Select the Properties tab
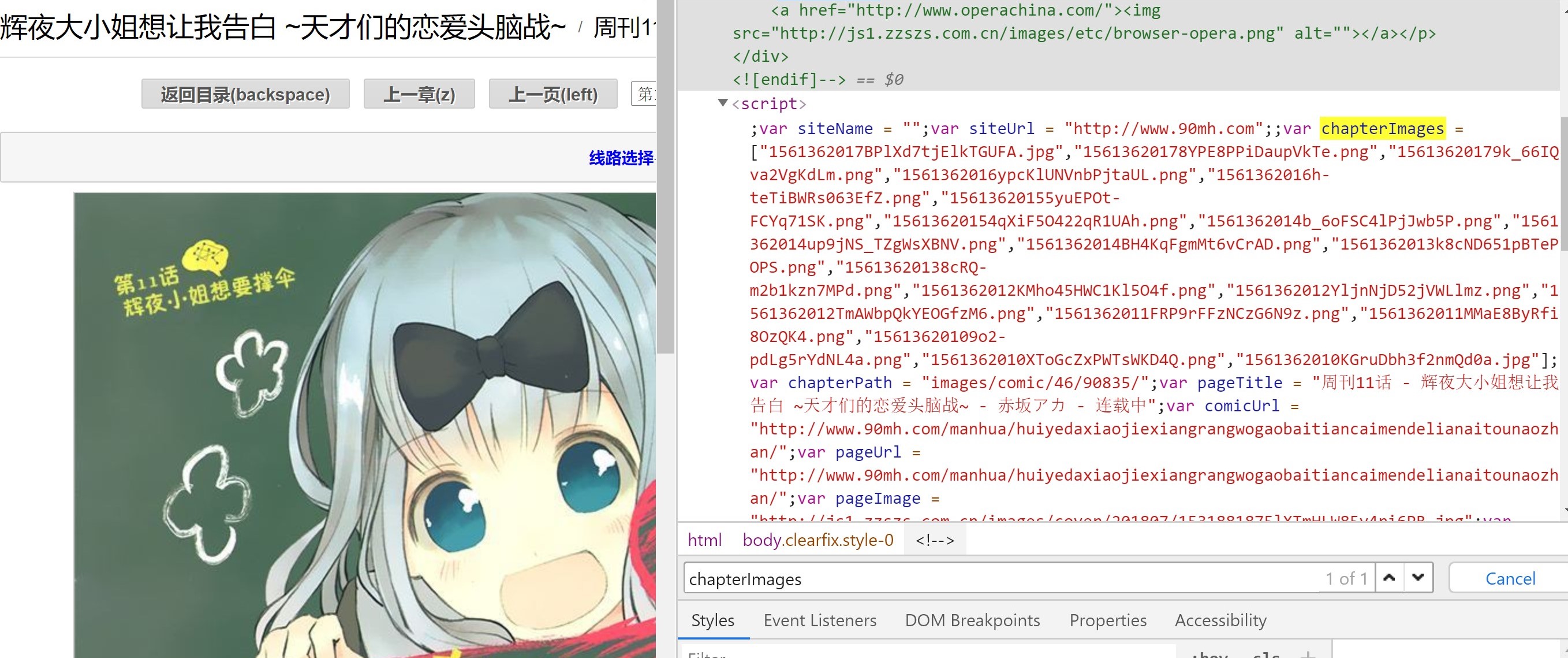The height and width of the screenshot is (658, 1568). click(1107, 620)
